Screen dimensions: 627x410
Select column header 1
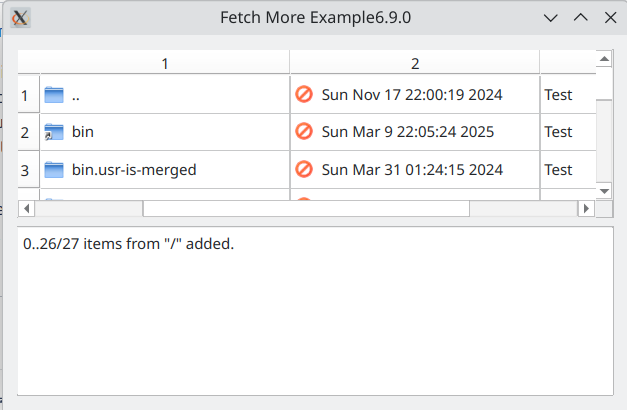coord(165,63)
